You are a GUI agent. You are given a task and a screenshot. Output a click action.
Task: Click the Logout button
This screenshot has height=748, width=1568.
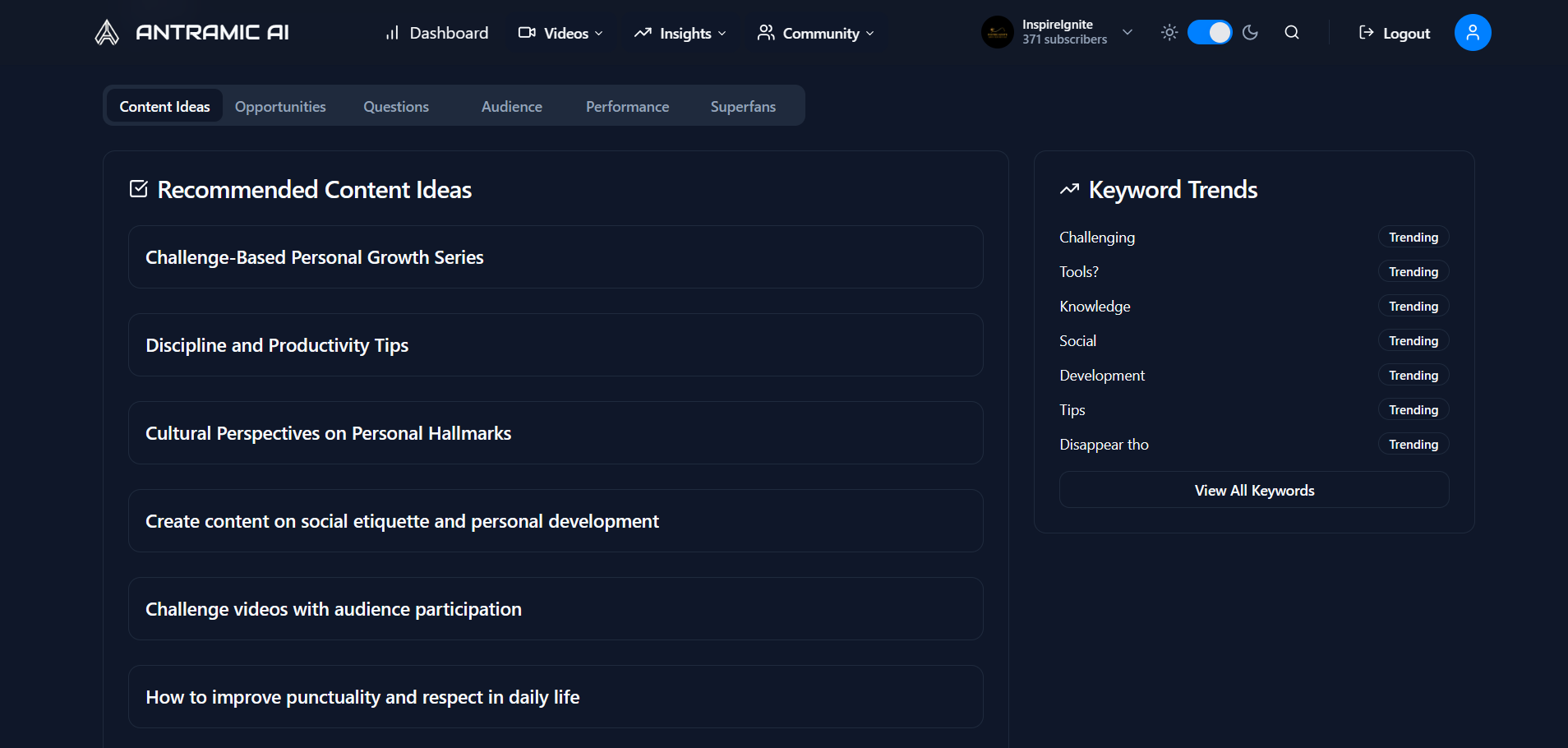pos(1395,33)
